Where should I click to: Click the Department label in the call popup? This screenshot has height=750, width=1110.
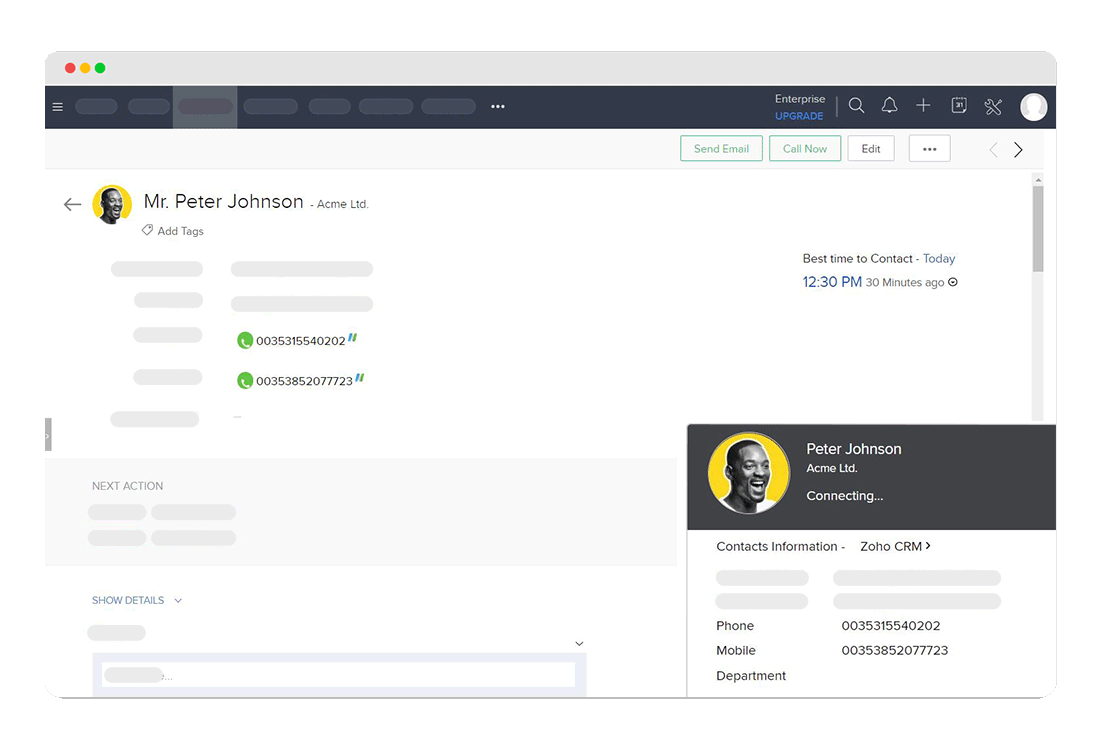pos(751,676)
